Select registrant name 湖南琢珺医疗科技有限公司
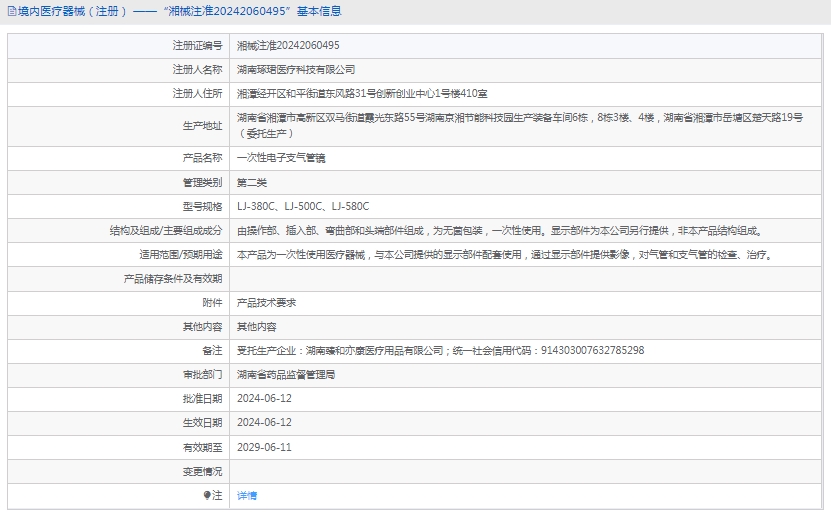This screenshot has width=831, height=513. tap(296, 69)
